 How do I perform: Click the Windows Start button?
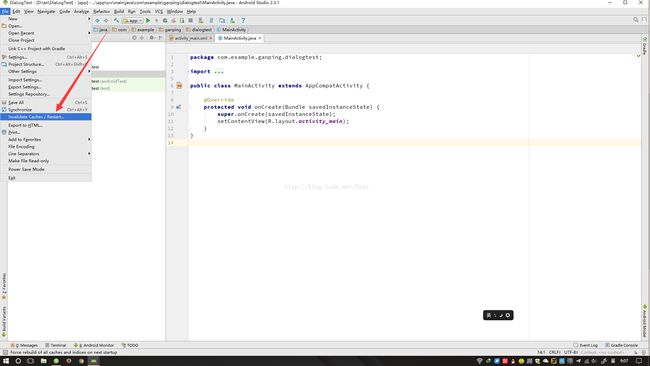click(x=6, y=361)
